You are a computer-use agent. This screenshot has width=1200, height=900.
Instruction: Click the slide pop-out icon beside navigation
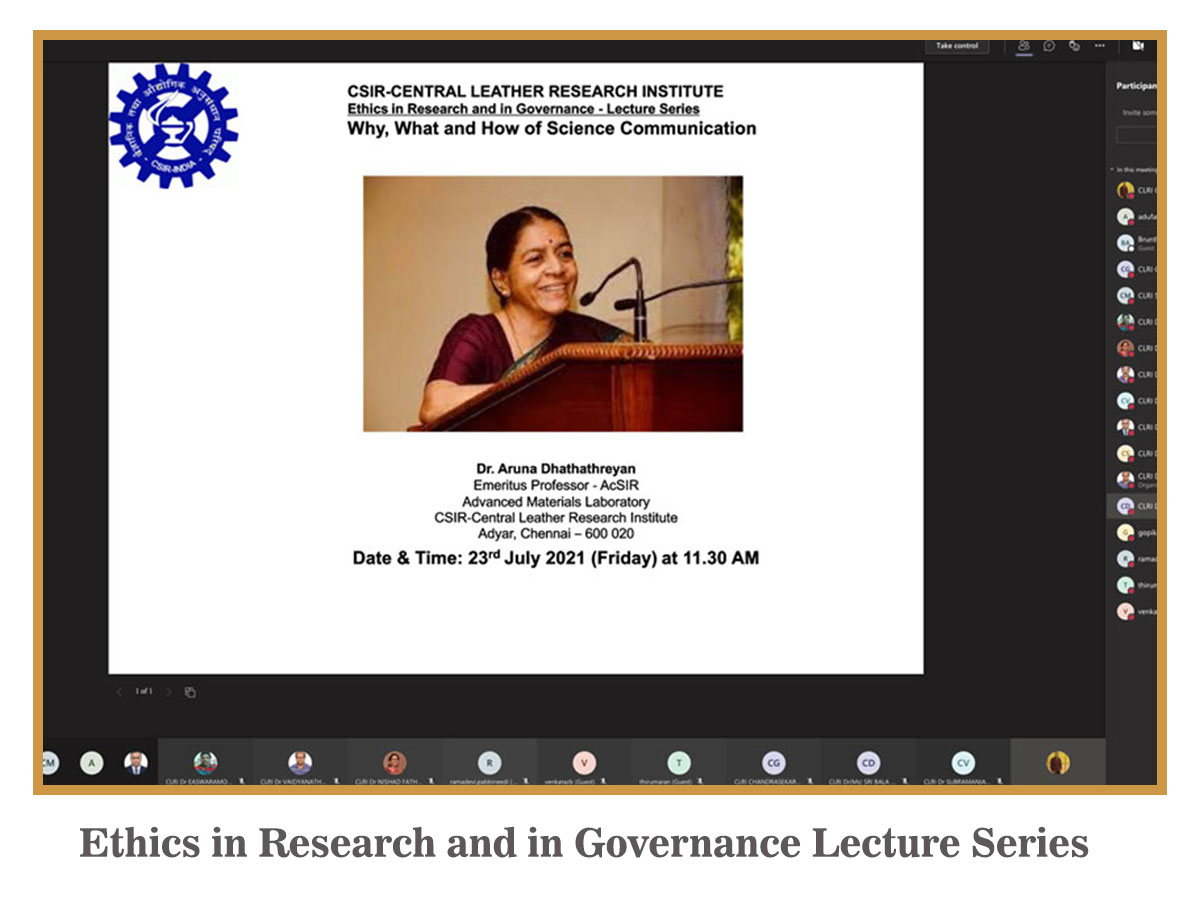coord(190,692)
